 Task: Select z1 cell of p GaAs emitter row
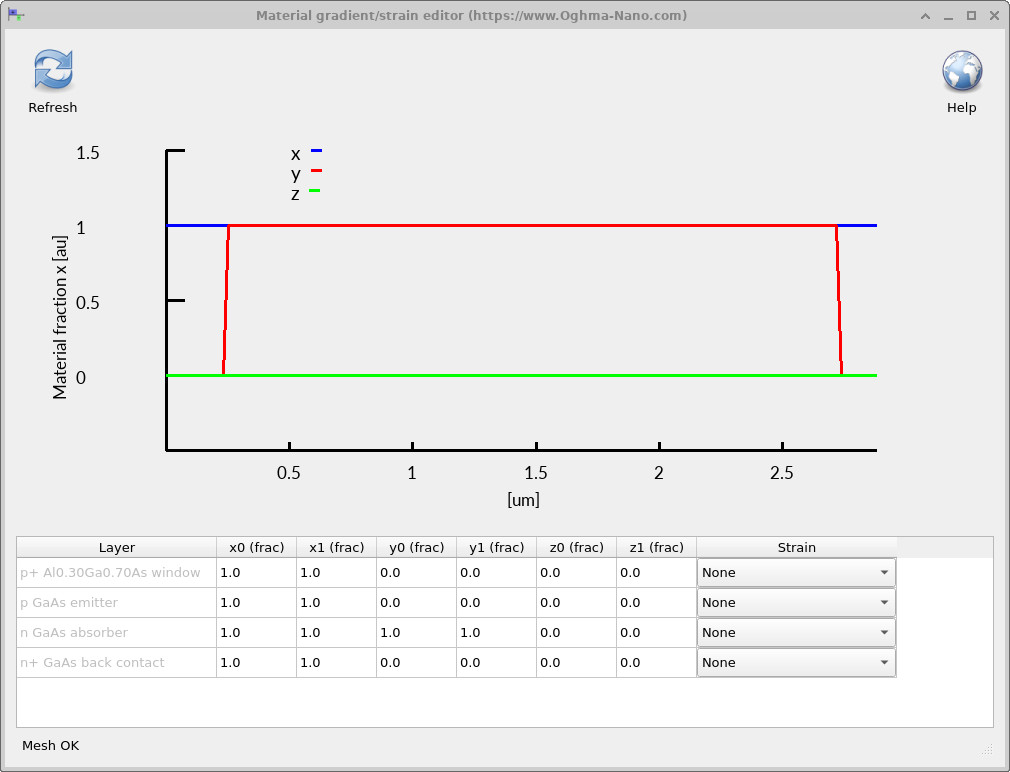point(656,603)
